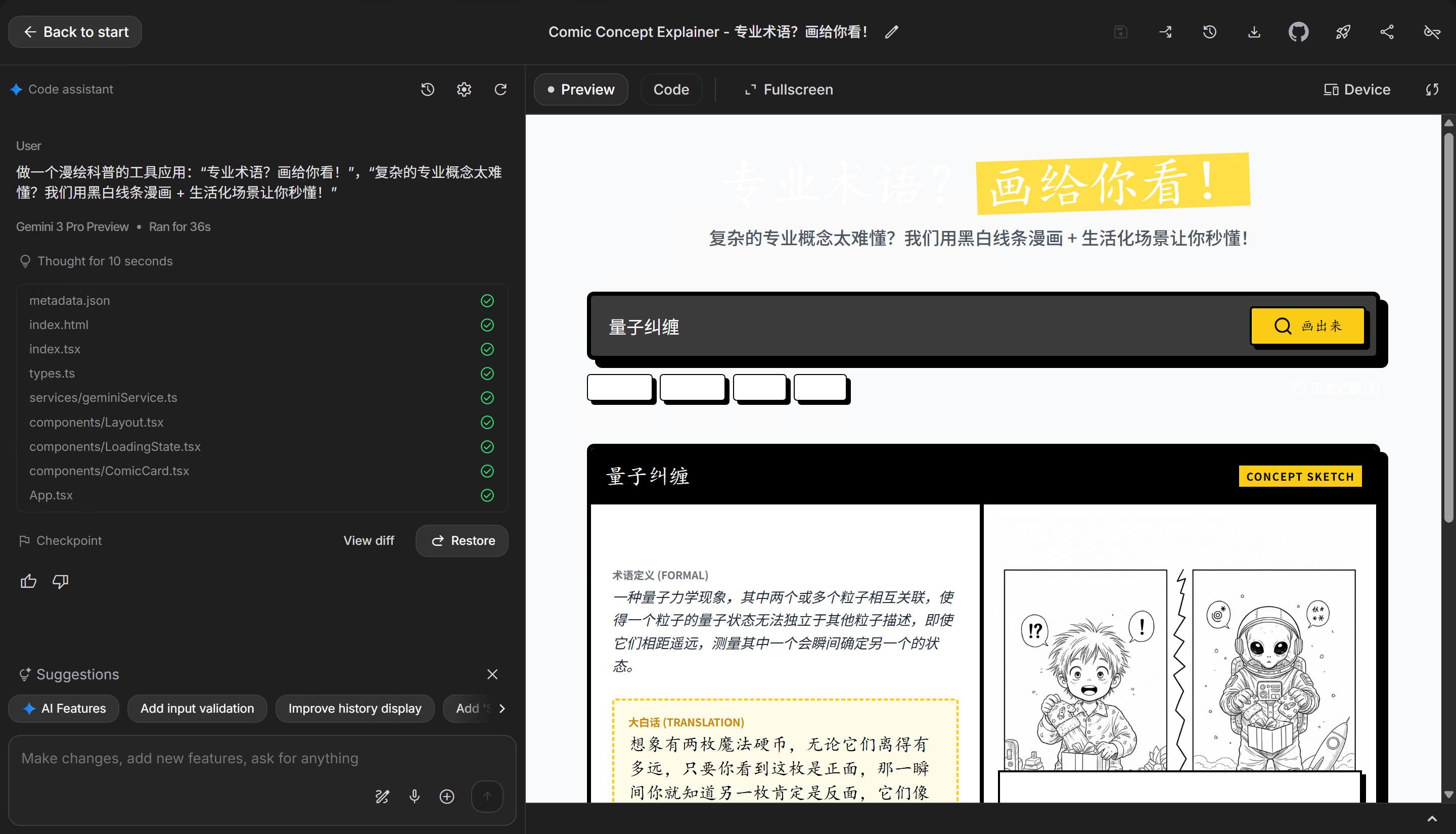Open index.tsx file row
The image size is (1456, 834).
262,349
